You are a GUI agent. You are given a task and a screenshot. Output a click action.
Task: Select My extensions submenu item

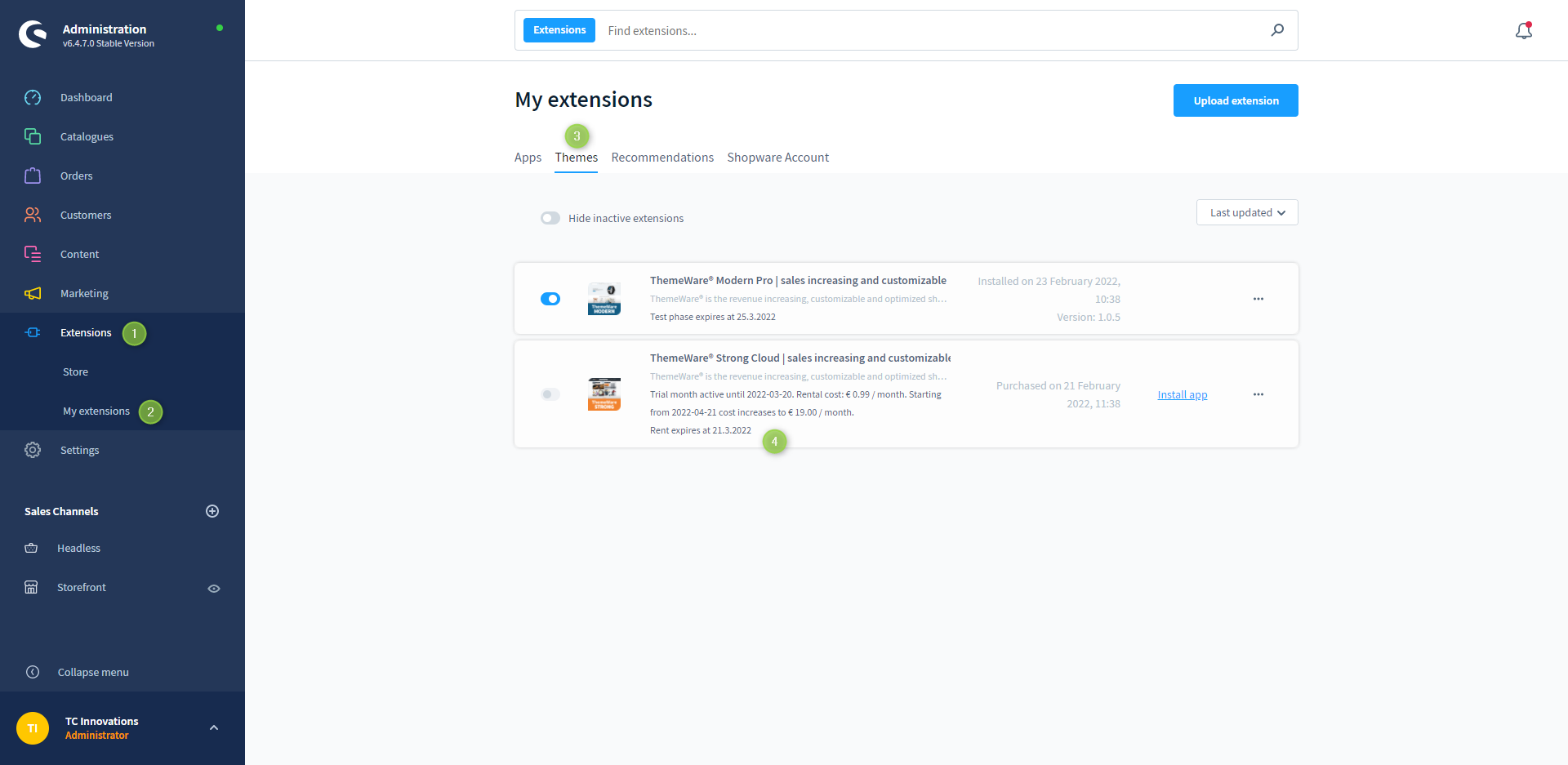point(96,411)
